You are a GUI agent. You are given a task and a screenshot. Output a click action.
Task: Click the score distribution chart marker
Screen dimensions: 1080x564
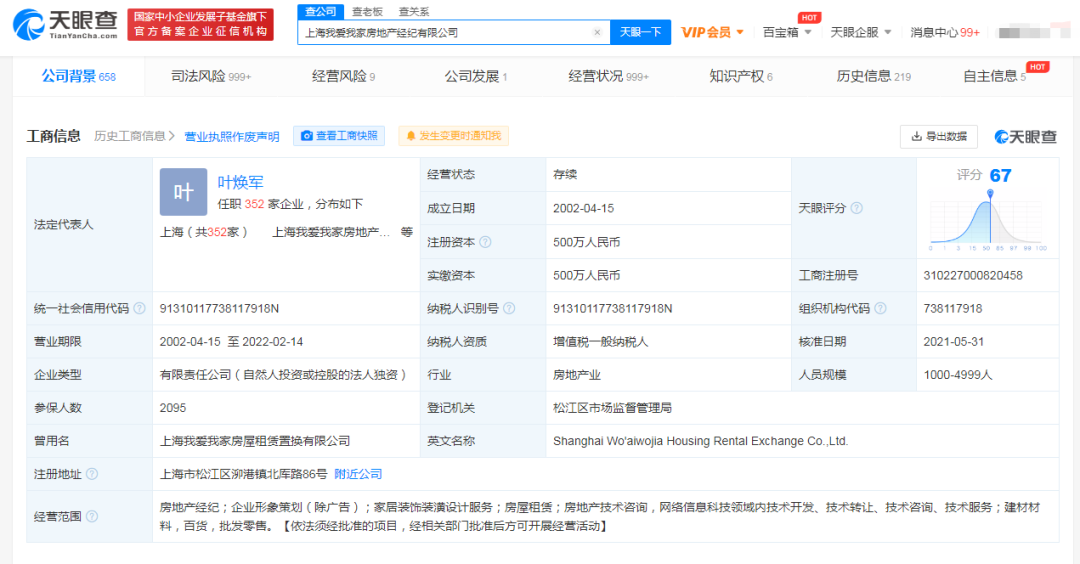(990, 195)
